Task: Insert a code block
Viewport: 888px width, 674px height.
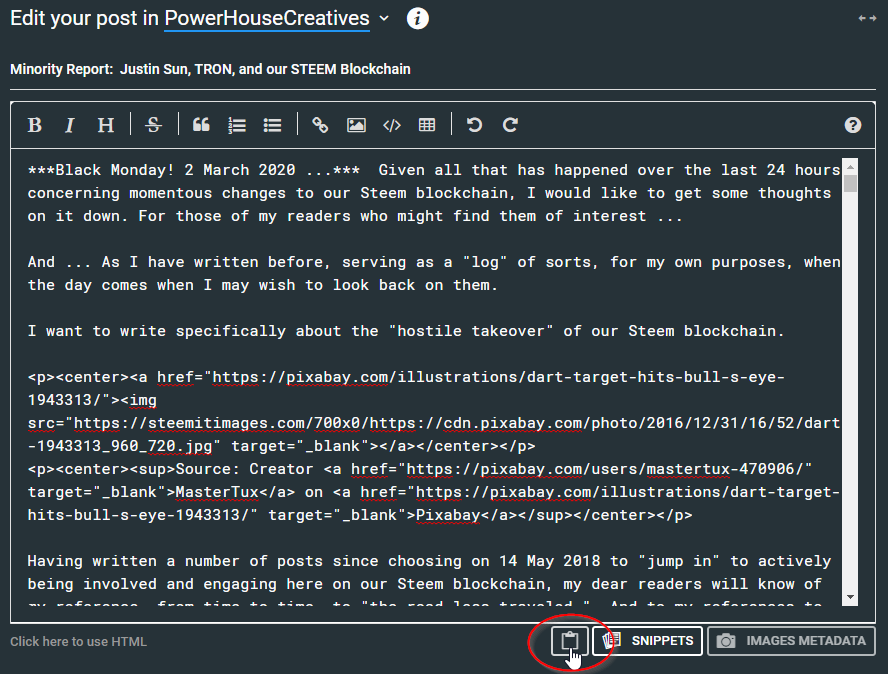Action: tap(392, 125)
